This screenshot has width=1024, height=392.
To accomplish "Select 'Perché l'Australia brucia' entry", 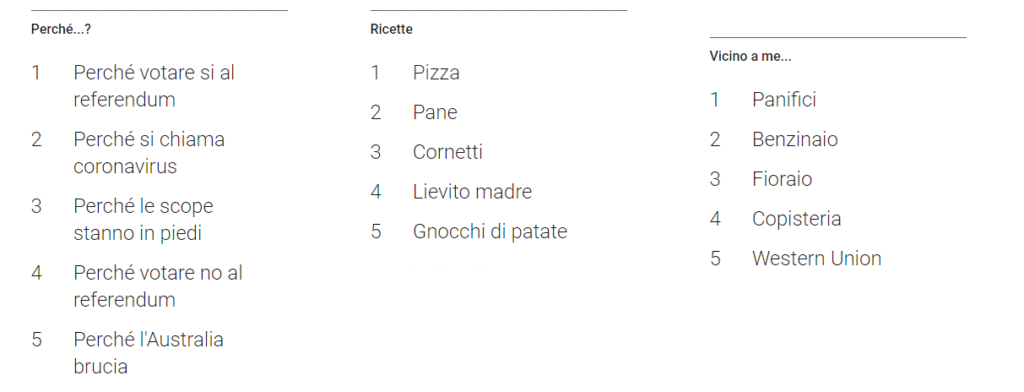I will coord(148,353).
